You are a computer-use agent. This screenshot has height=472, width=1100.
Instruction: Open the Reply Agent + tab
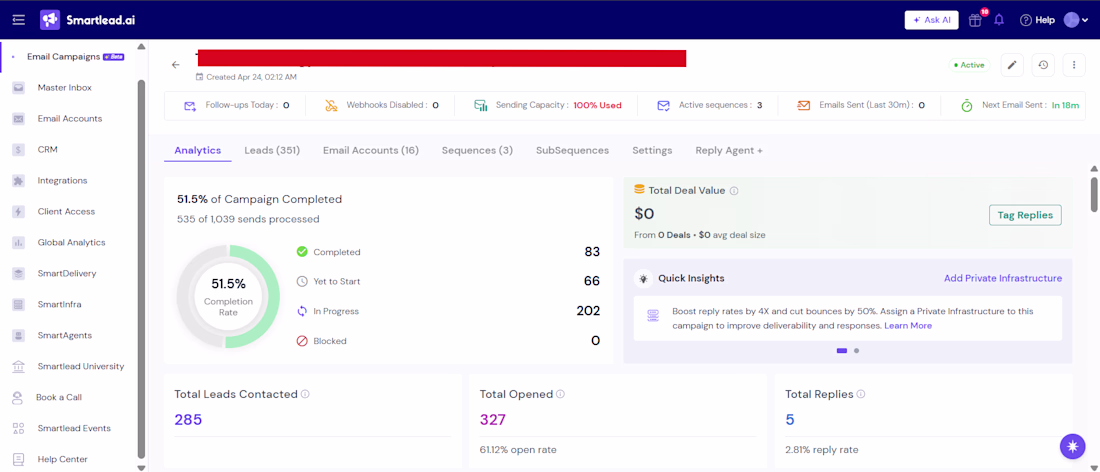pyautogui.click(x=729, y=151)
